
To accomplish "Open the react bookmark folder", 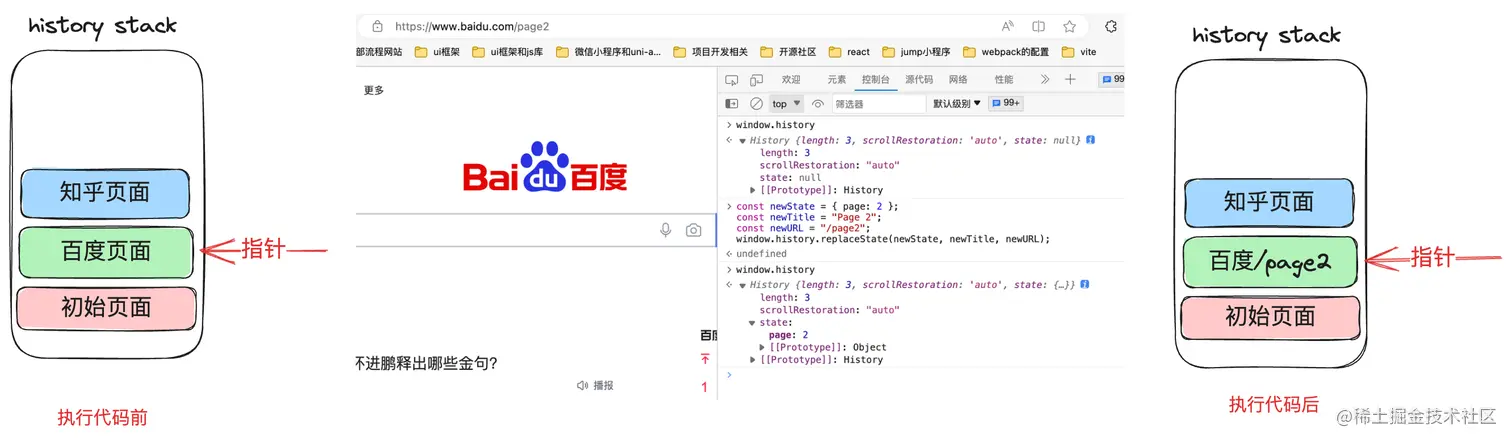I will point(849,52).
